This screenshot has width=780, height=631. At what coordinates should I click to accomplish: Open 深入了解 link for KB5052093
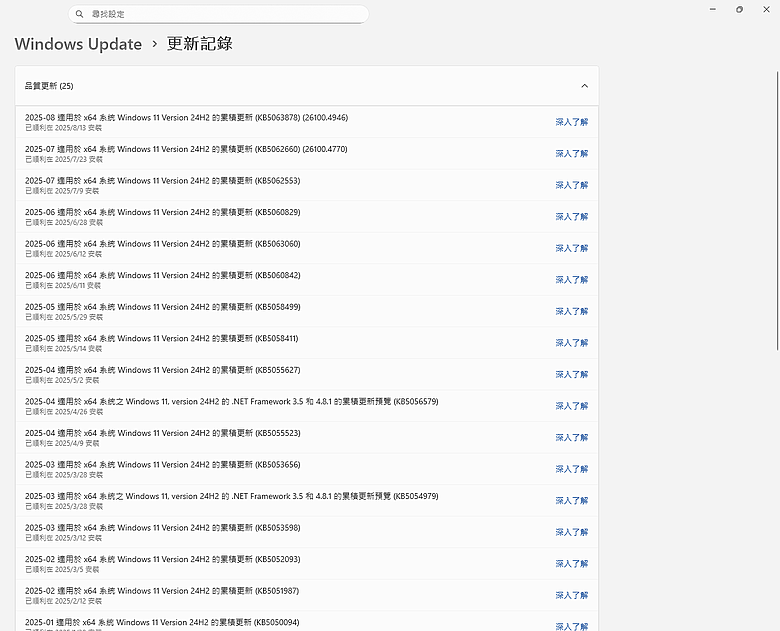click(572, 563)
